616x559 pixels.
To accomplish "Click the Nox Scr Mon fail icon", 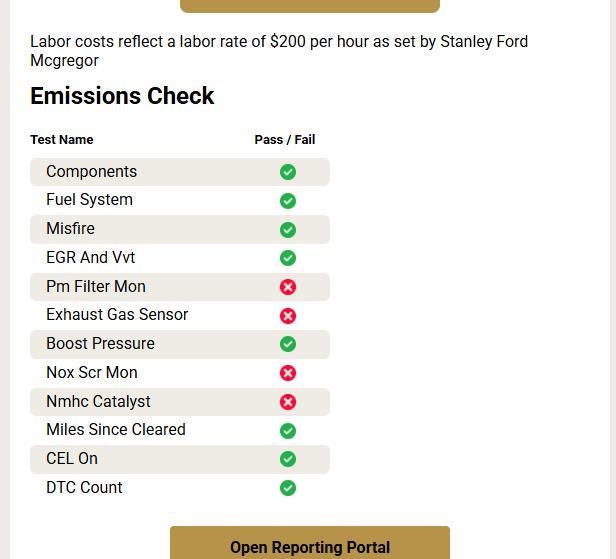I will tap(288, 373).
